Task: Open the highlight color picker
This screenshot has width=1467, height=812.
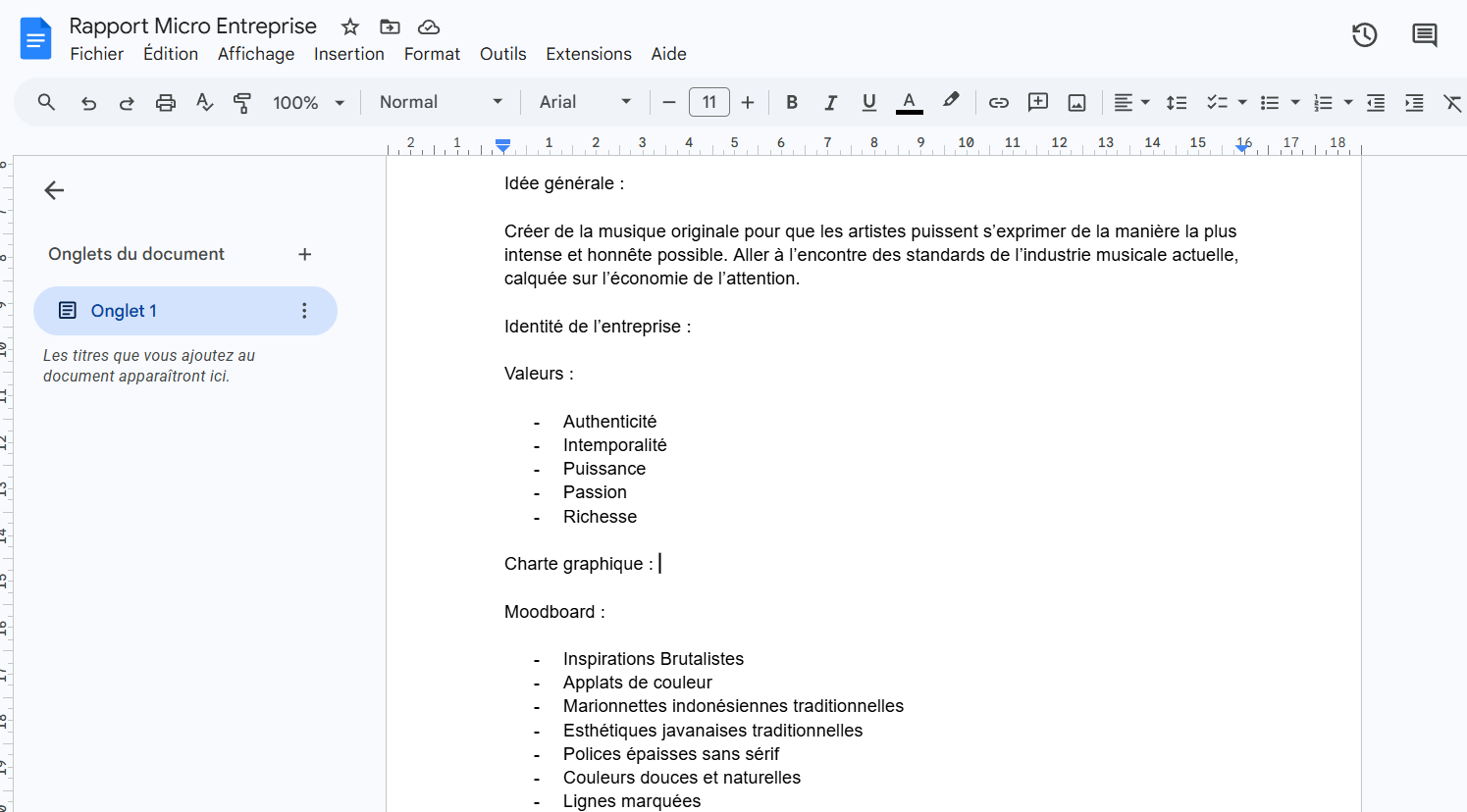Action: point(951,102)
